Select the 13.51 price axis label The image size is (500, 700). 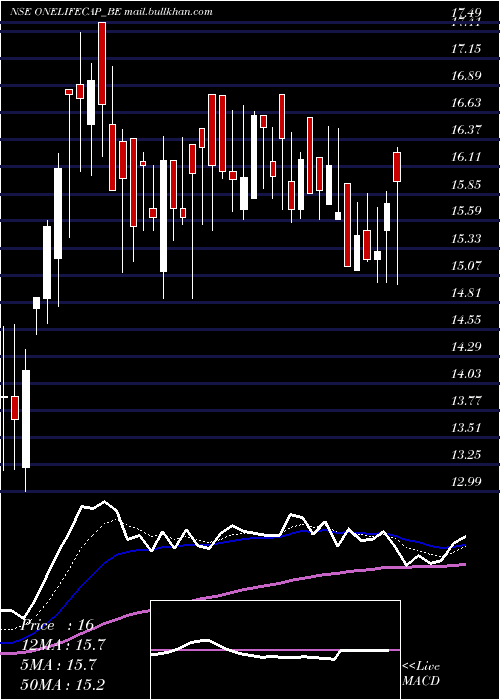[x=466, y=428]
